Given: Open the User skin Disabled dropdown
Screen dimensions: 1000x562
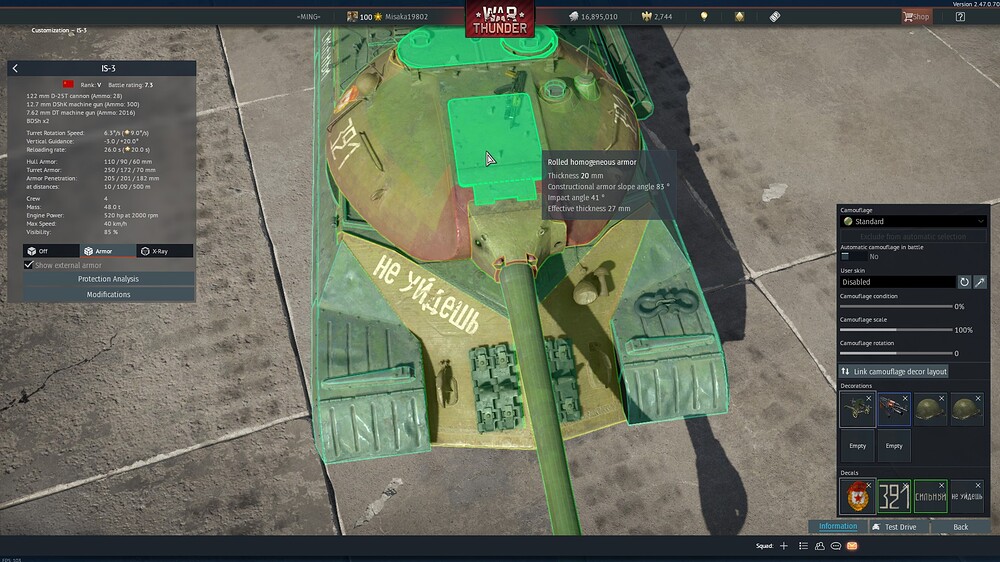Looking at the screenshot, I should click(x=897, y=281).
